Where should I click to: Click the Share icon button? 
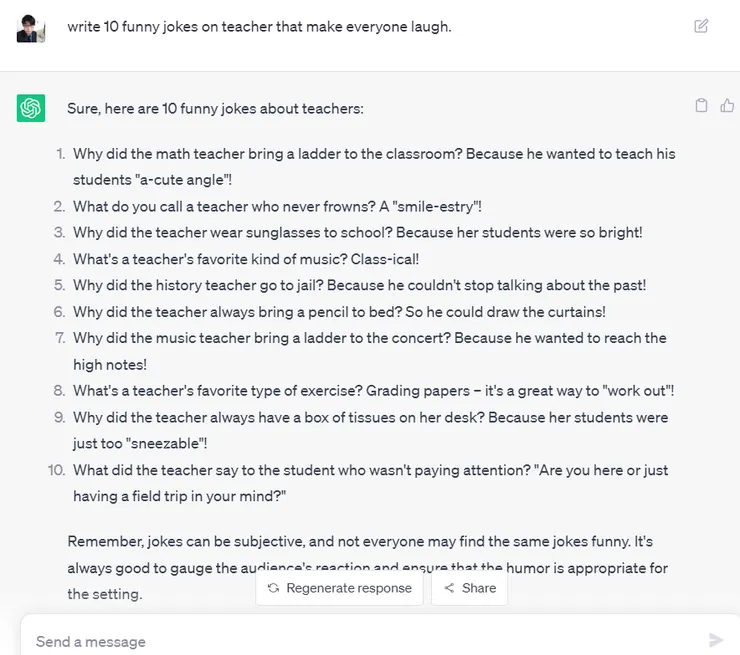pos(469,588)
